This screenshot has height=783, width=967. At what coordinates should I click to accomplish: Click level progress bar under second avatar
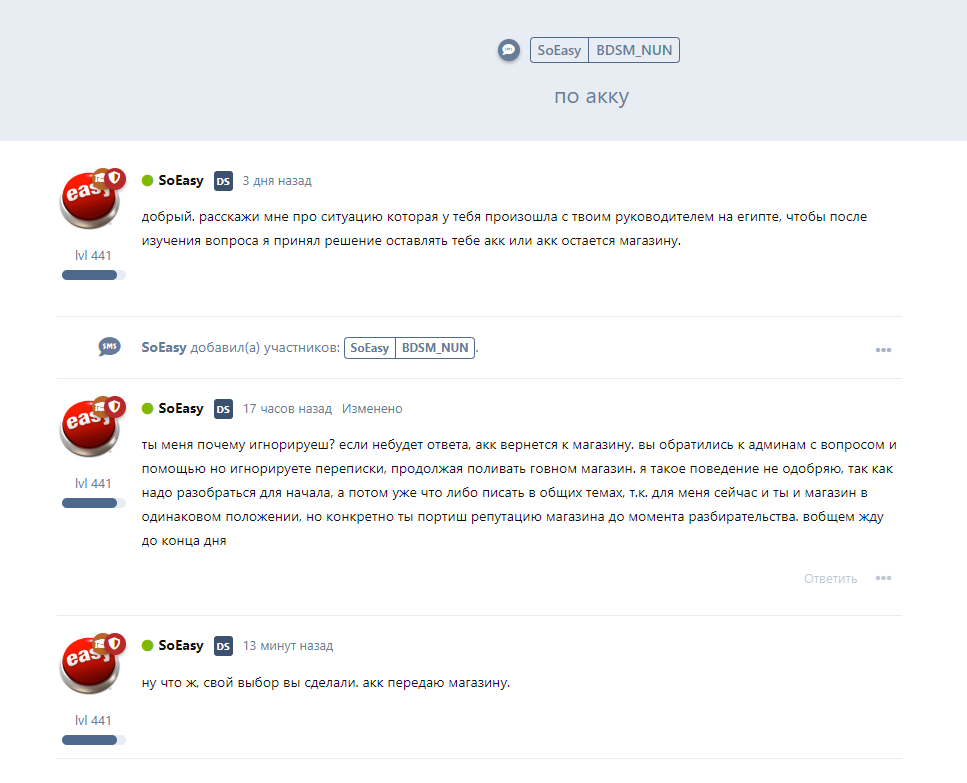[x=94, y=503]
